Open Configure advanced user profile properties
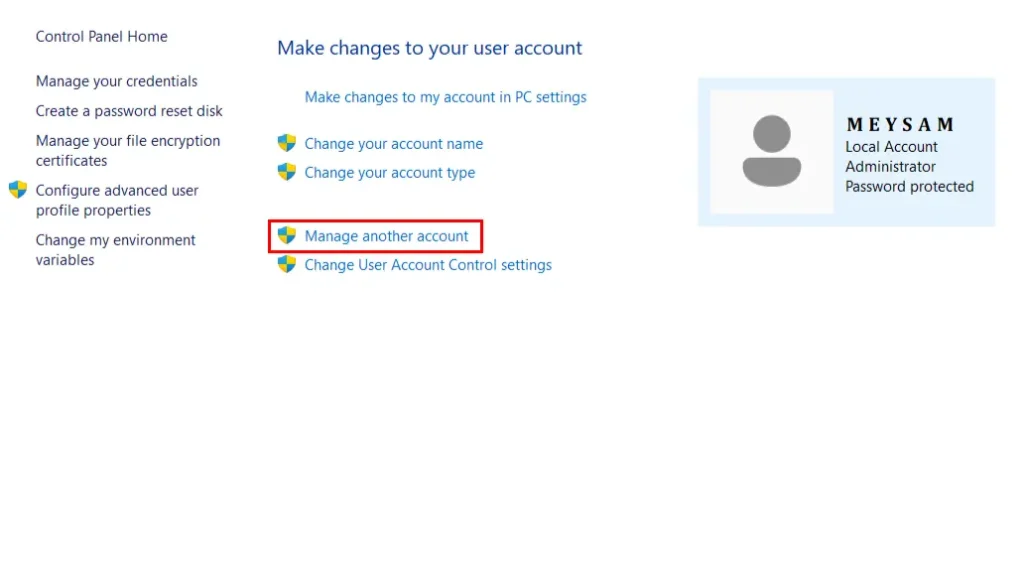This screenshot has height=576, width=1024. point(116,200)
